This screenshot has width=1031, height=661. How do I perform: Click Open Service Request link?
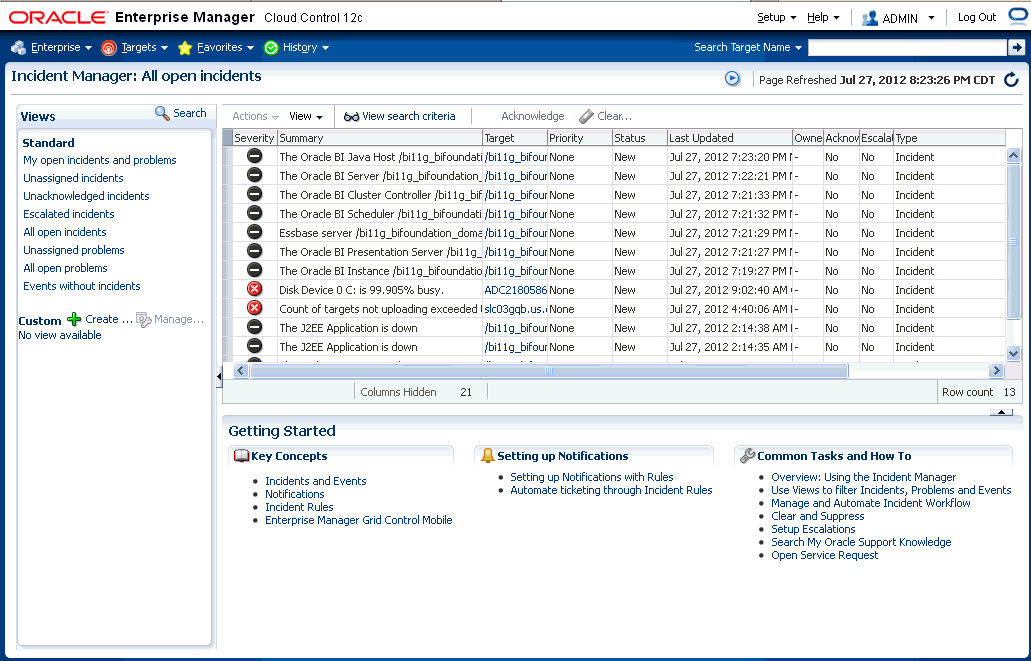(825, 556)
